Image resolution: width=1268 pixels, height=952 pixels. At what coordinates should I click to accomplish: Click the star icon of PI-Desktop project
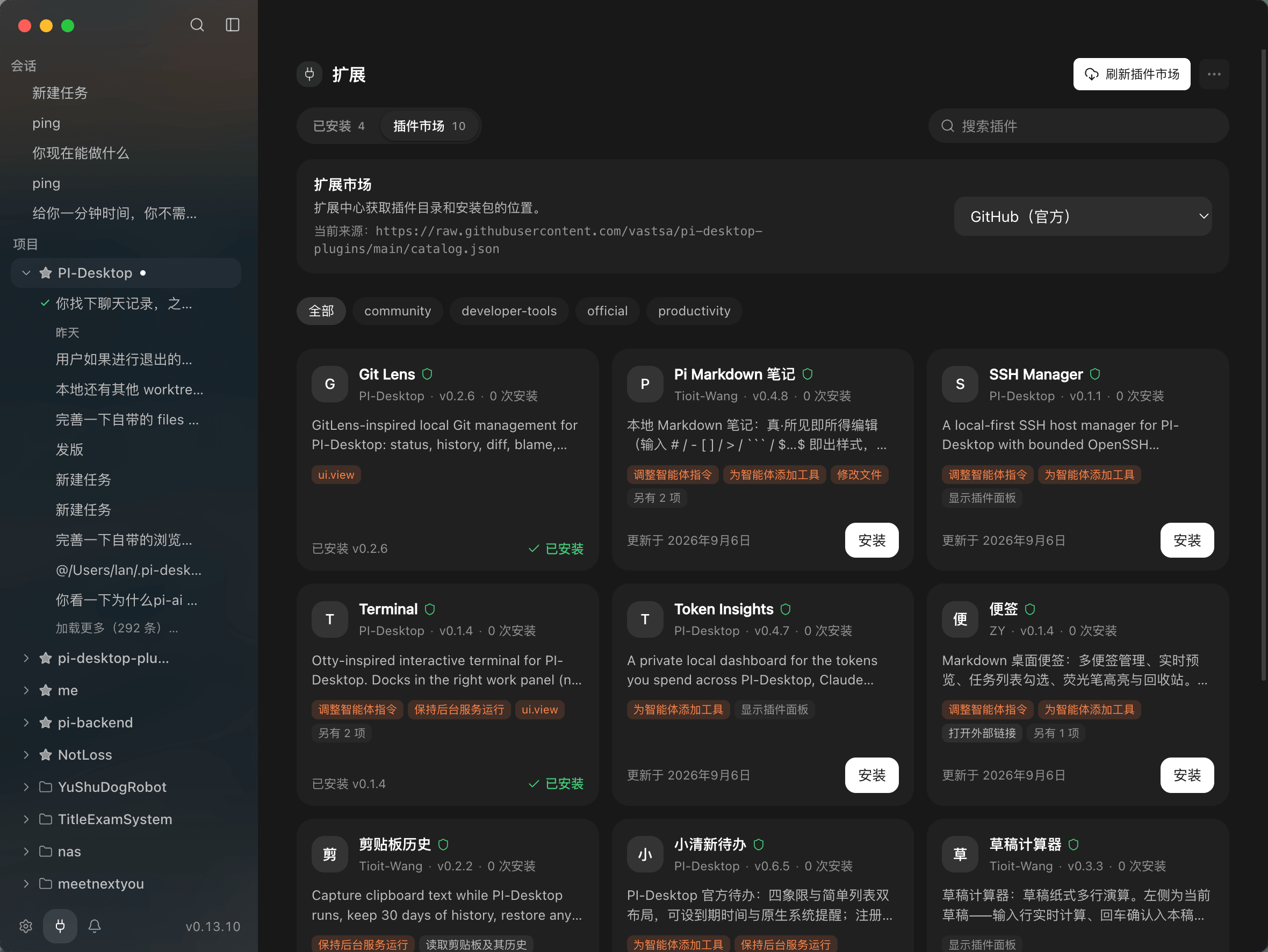click(x=46, y=273)
